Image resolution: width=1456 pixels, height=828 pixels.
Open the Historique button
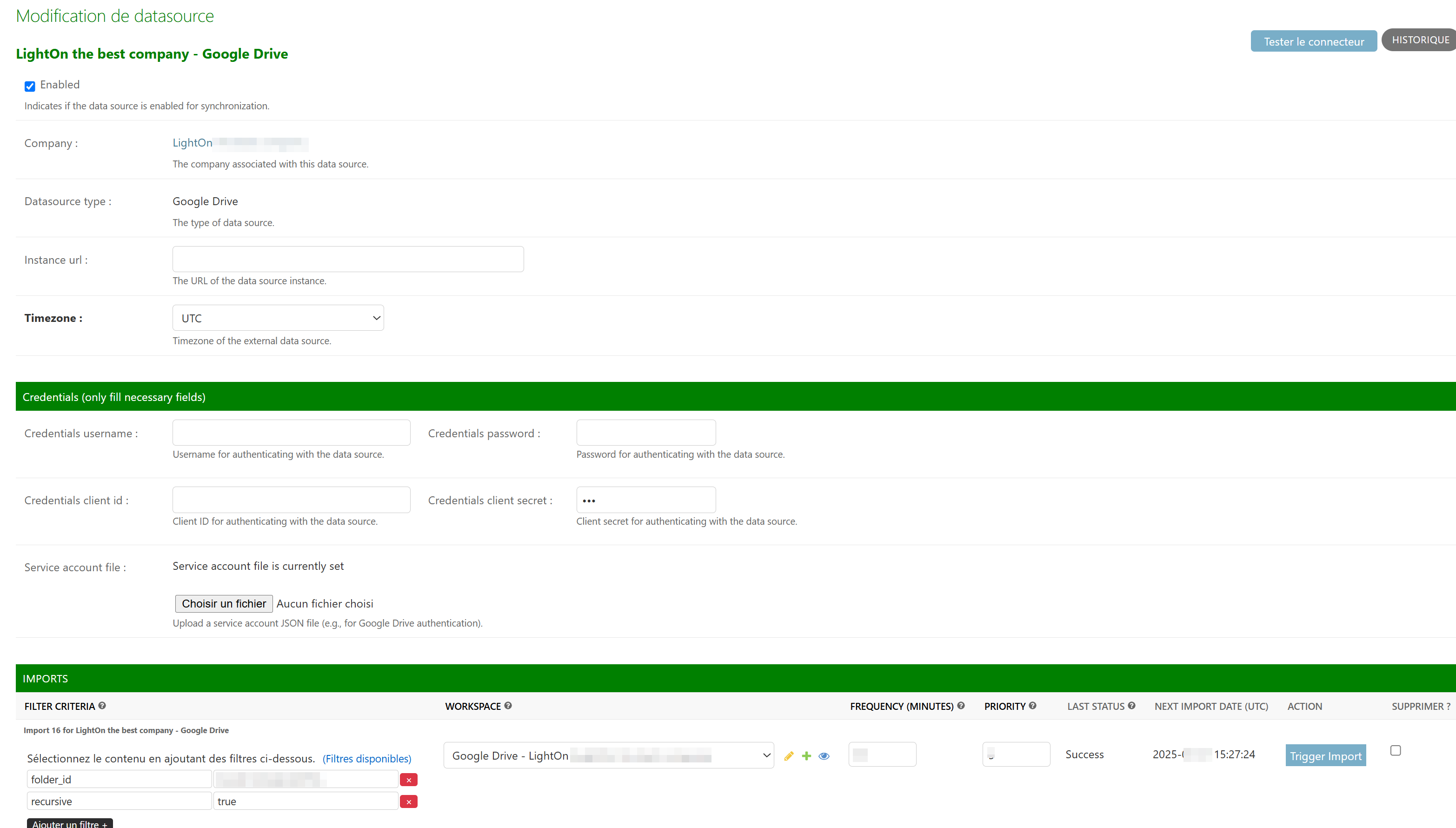1420,40
